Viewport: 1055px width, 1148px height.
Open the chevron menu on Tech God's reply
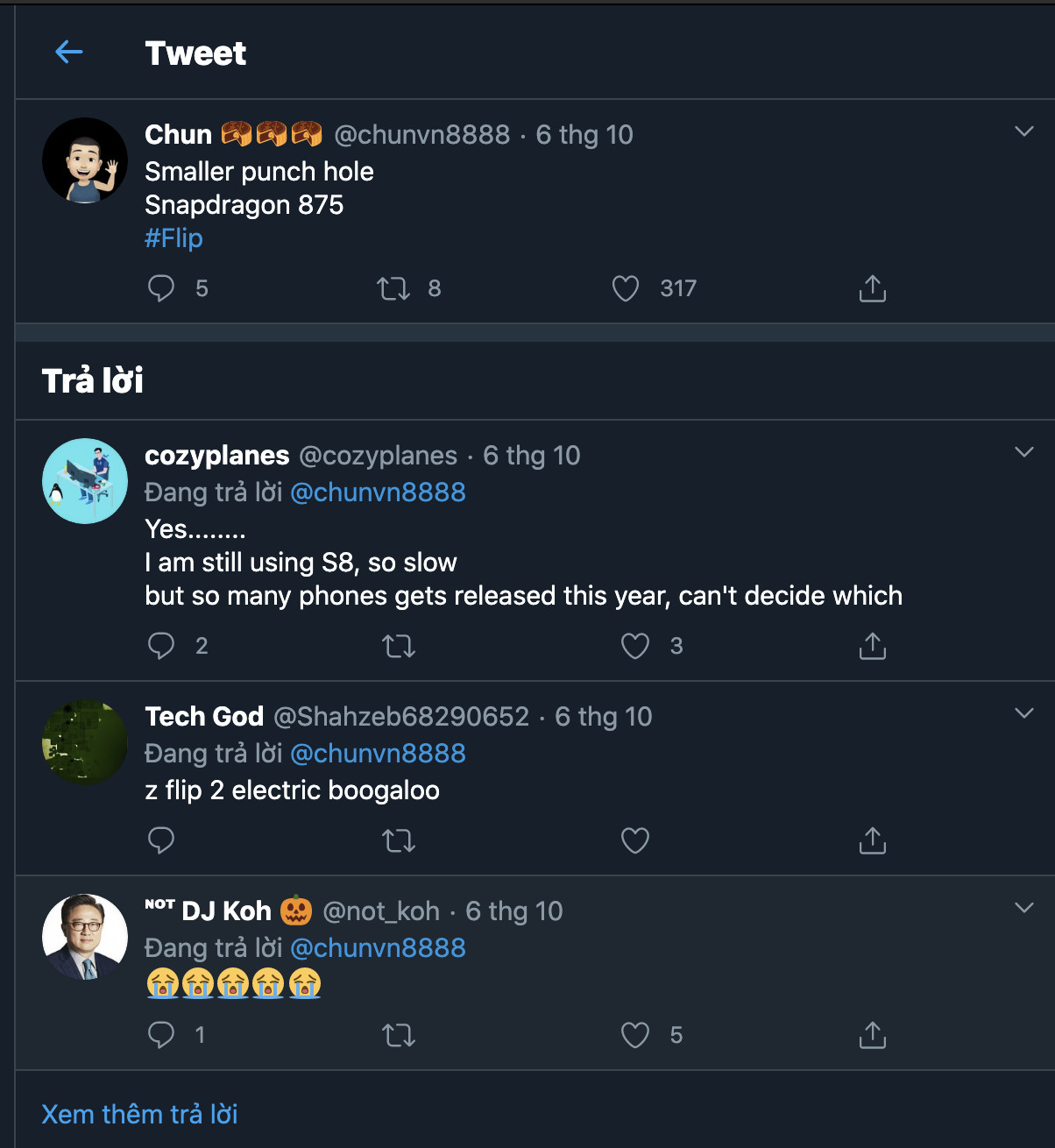(1023, 713)
